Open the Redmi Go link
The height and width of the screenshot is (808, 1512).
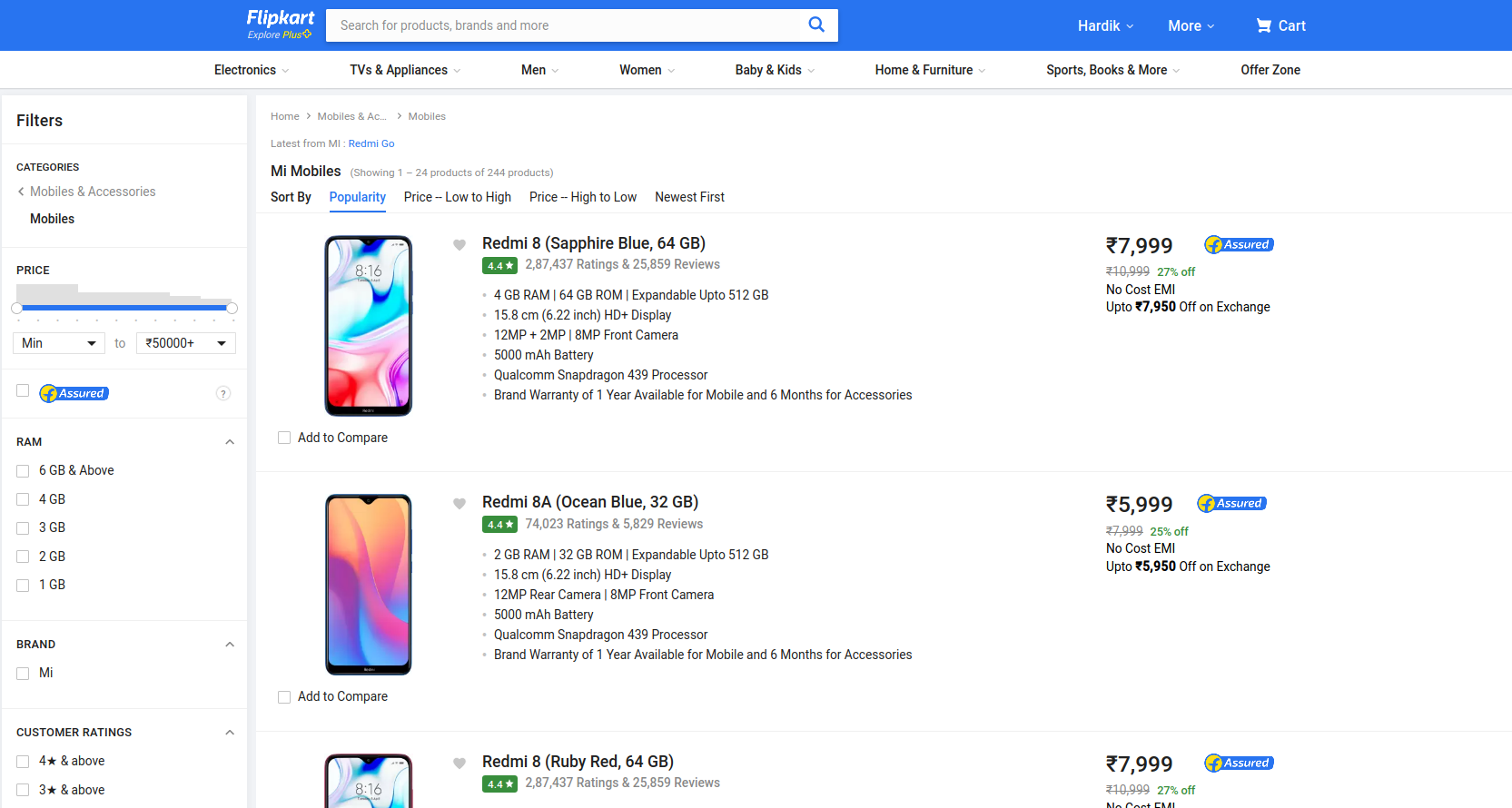[371, 143]
